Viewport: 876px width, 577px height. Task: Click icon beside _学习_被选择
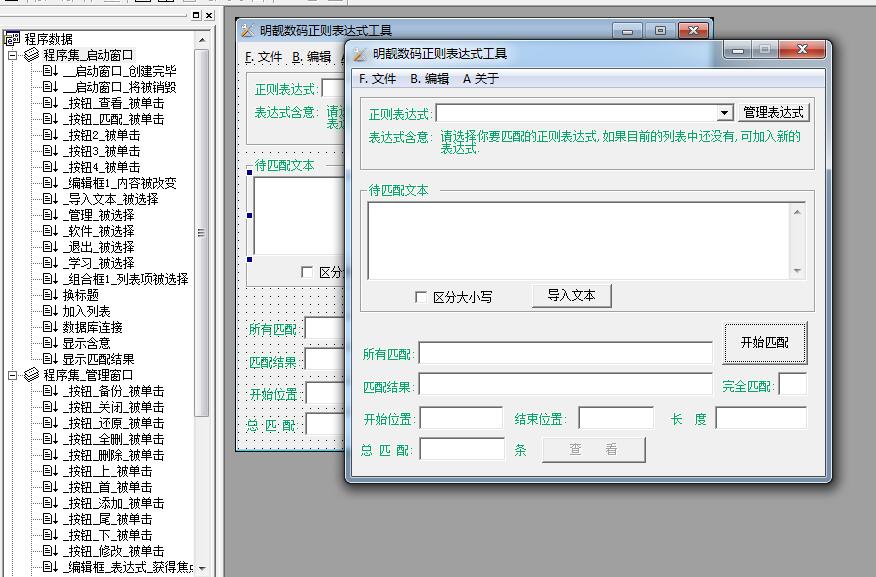pyautogui.click(x=50, y=263)
